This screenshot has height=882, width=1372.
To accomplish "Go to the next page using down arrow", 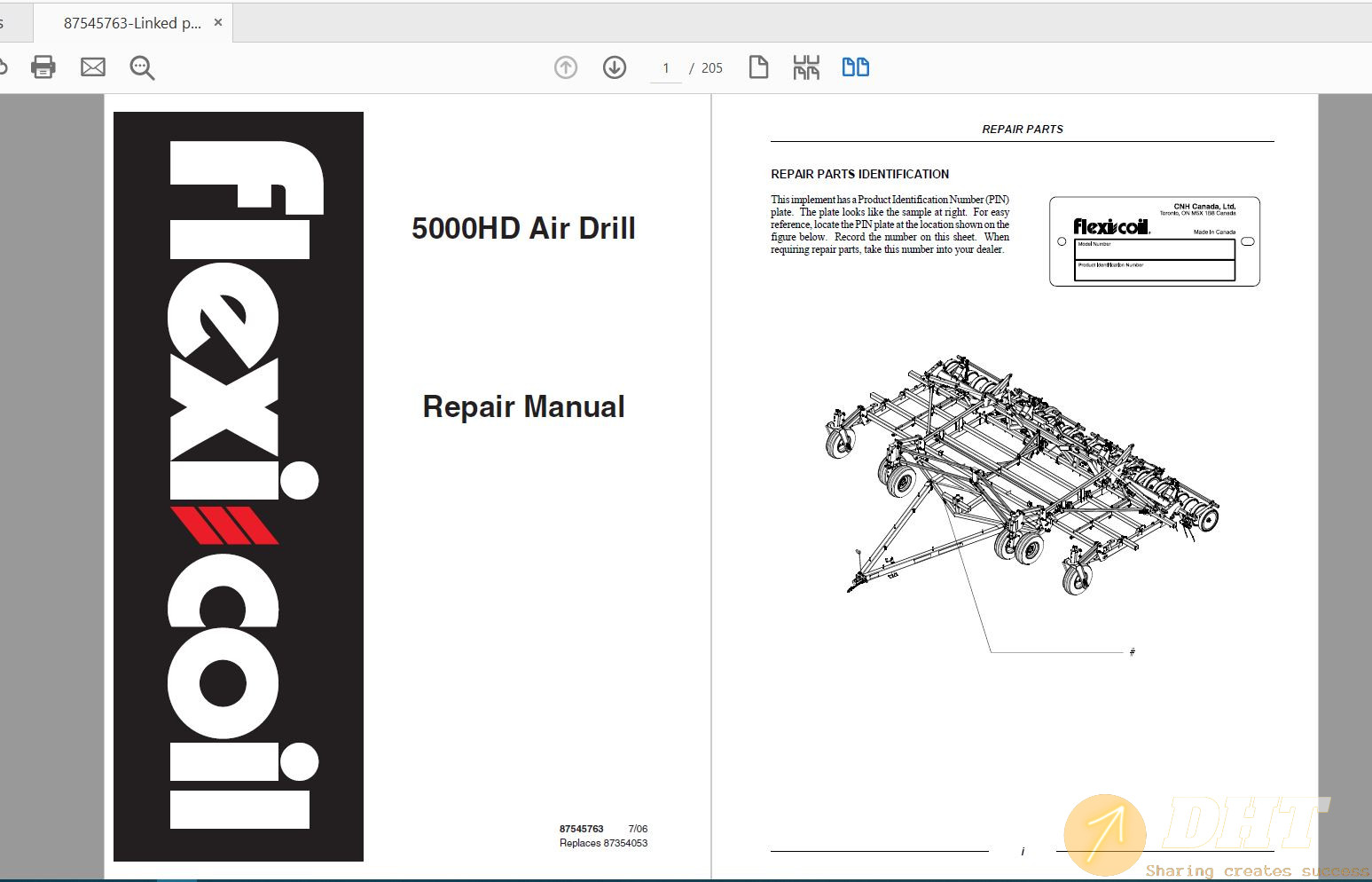I will tap(613, 67).
